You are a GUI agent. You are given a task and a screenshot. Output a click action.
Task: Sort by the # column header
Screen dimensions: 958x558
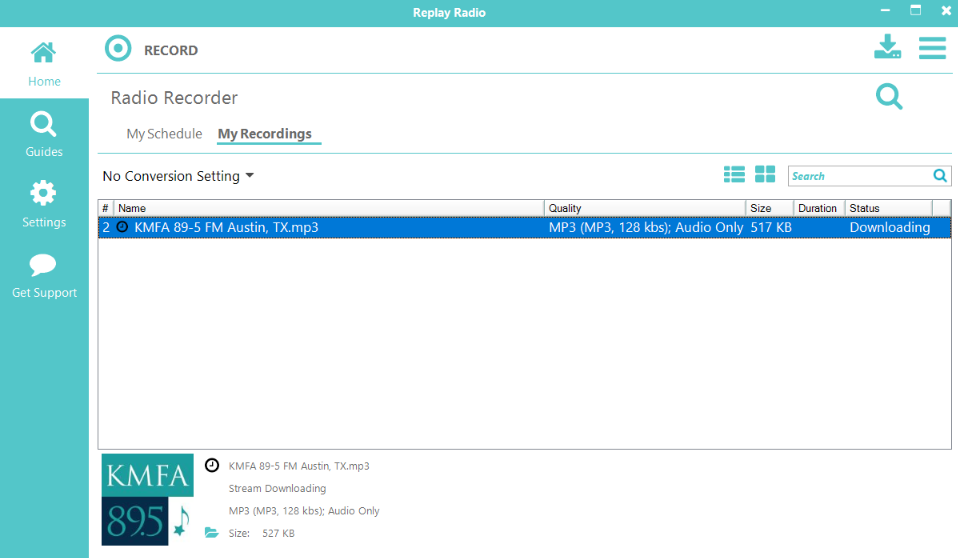click(x=106, y=208)
